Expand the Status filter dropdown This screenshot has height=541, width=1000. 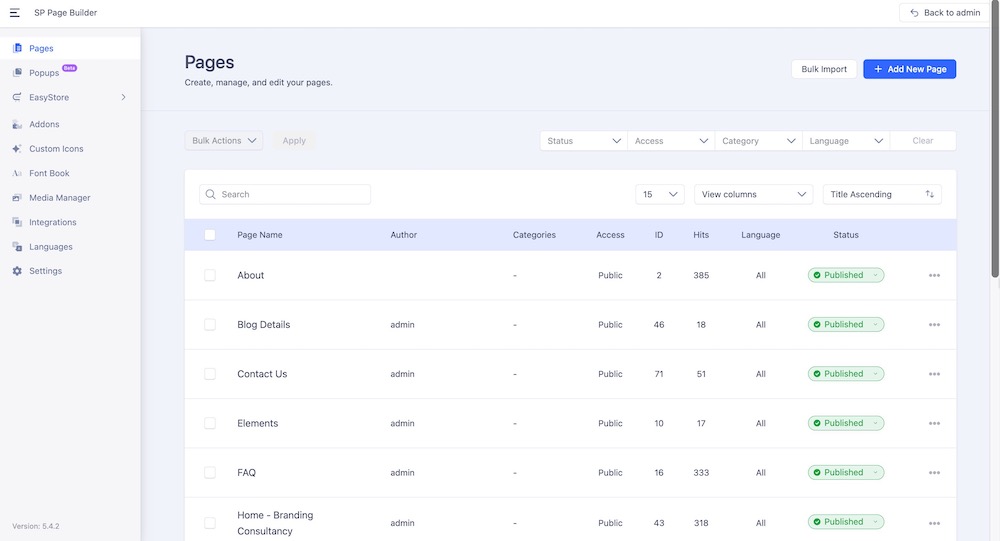coord(584,141)
